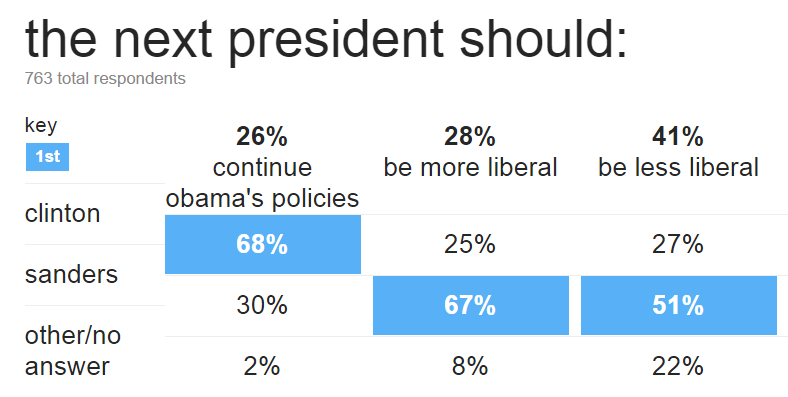Viewport: 788px width, 397px height.
Task: Click the be less liberal column header
Action: click(678, 167)
